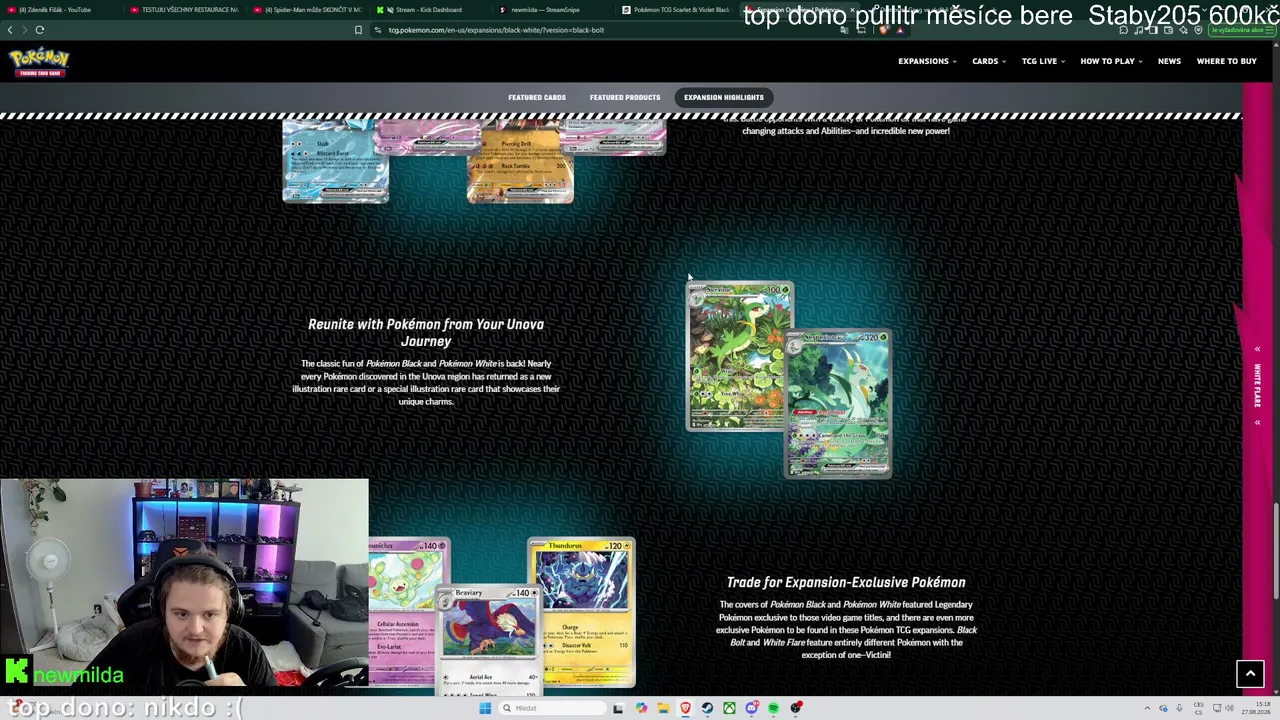Jump to the Featured Cards section
Screen dimensions: 1280x720
pyautogui.click(x=537, y=97)
